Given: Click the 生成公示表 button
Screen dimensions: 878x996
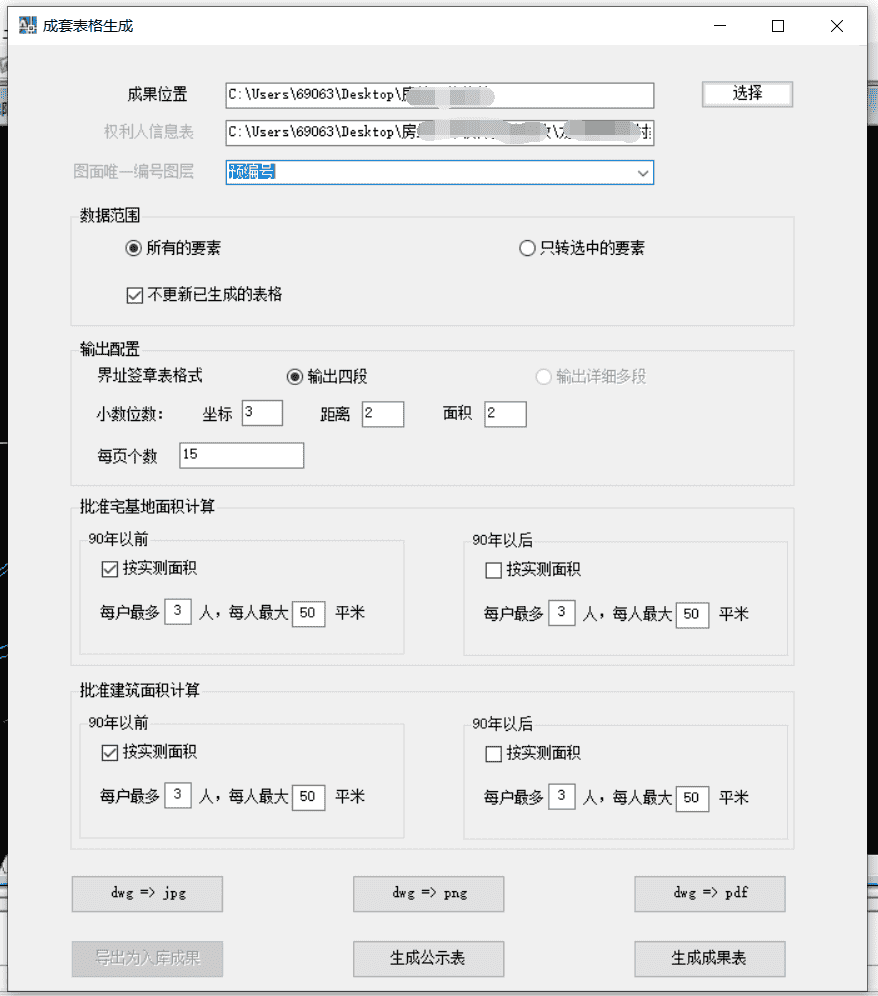Looking at the screenshot, I should point(428,958).
